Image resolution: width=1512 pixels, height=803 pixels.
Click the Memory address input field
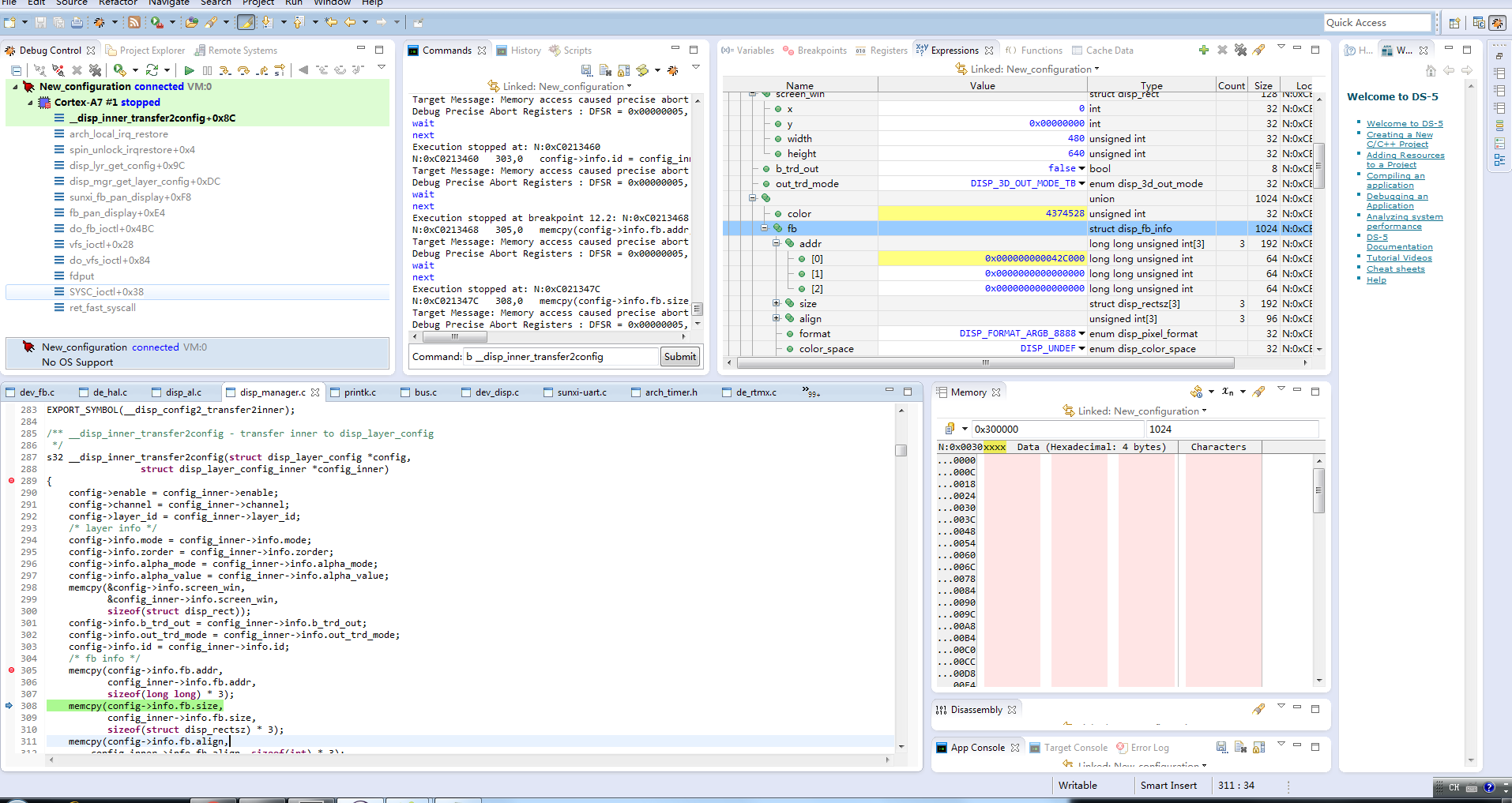pos(1055,430)
